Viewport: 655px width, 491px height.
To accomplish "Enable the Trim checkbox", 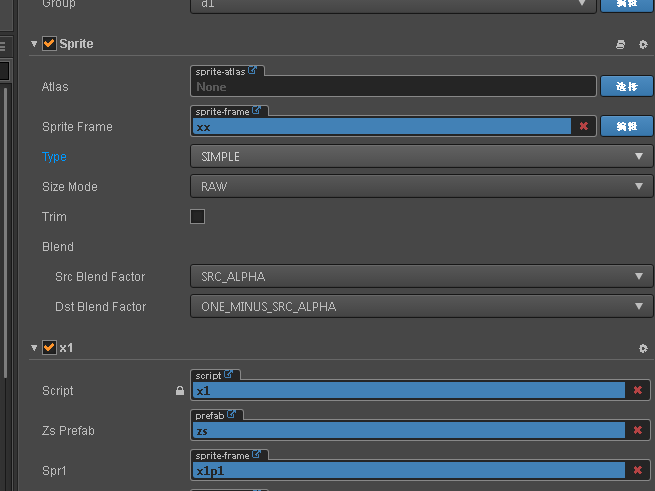I will (x=197, y=217).
